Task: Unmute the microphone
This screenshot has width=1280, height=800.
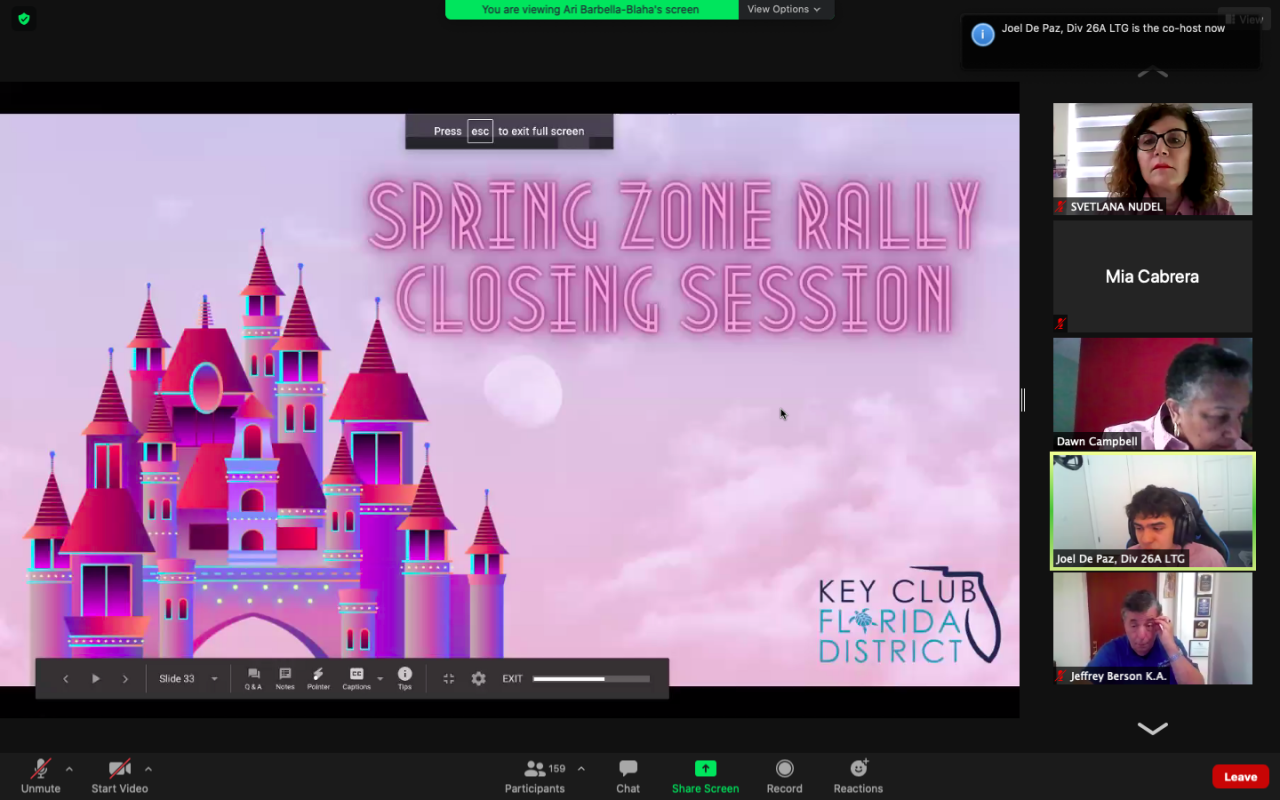Action: [41, 775]
